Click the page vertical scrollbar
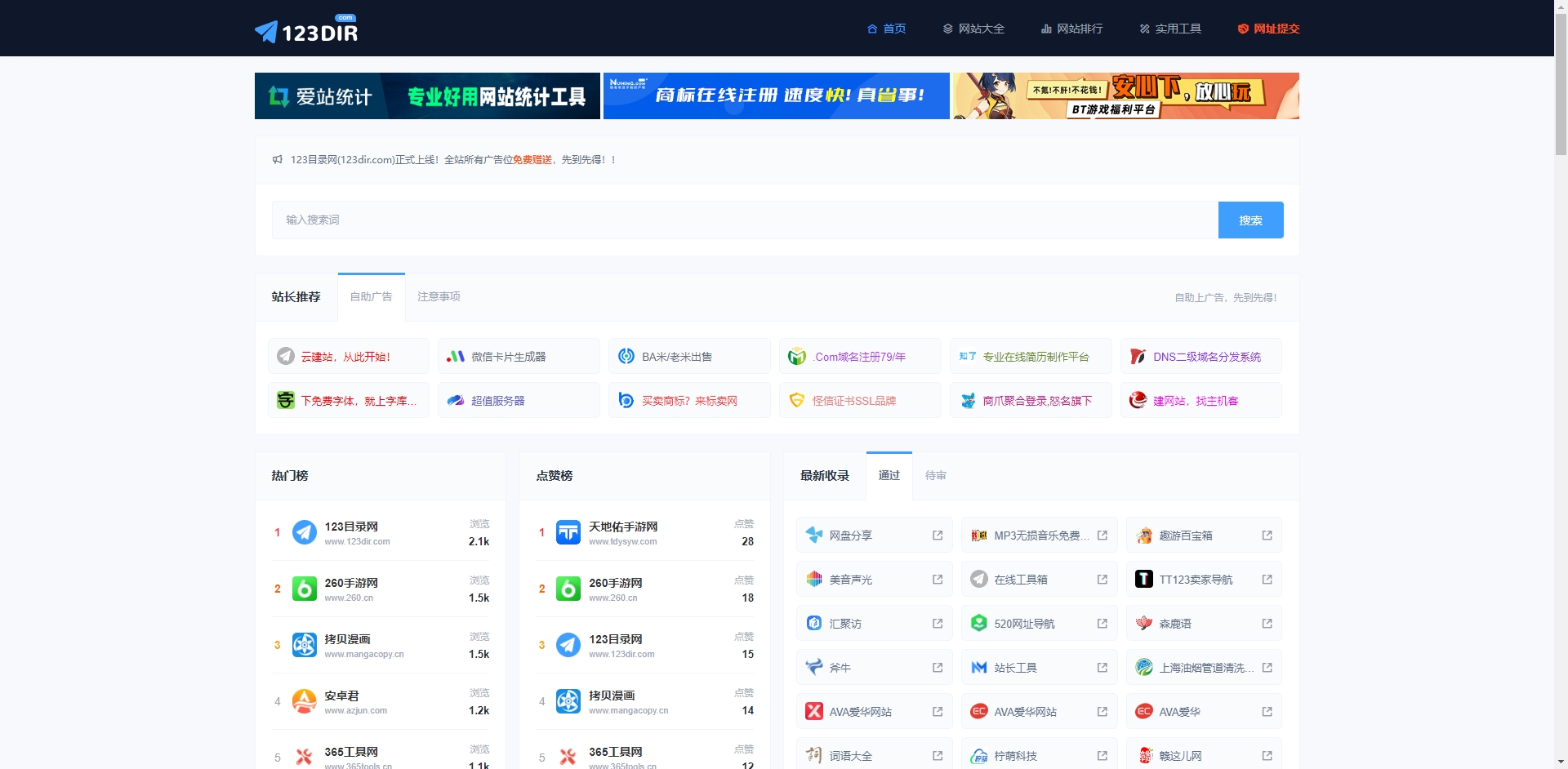This screenshot has height=769, width=1568. (1561, 83)
